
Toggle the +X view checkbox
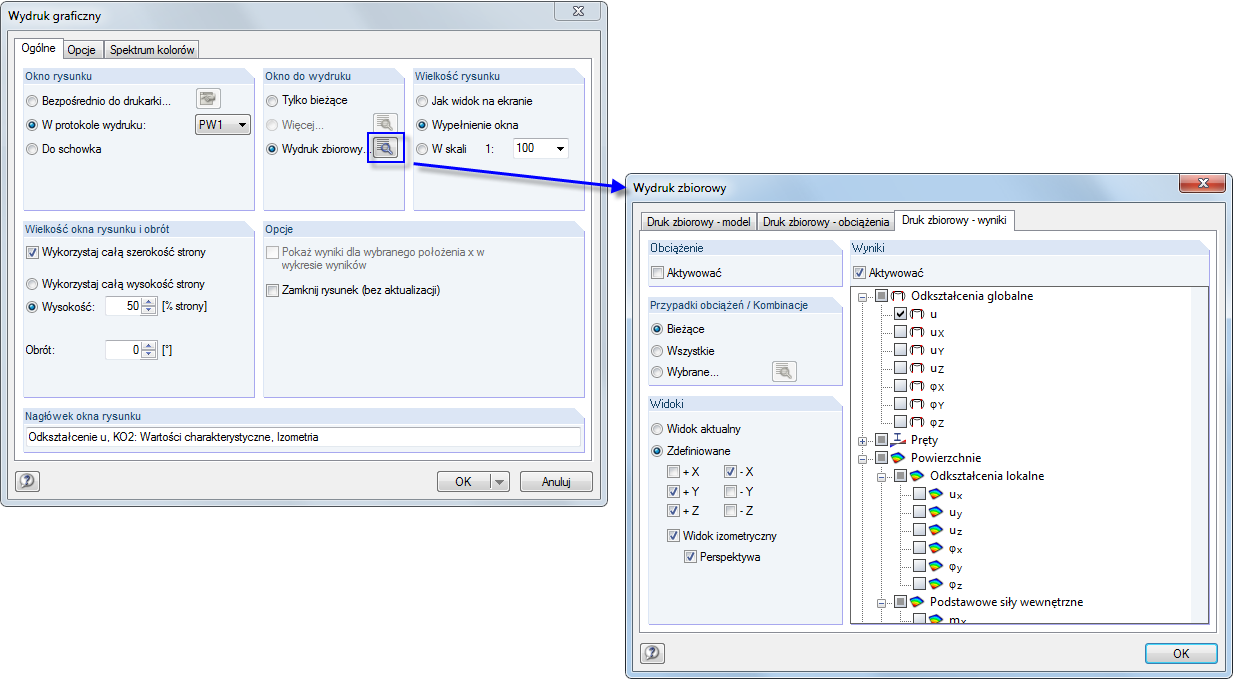coord(674,471)
